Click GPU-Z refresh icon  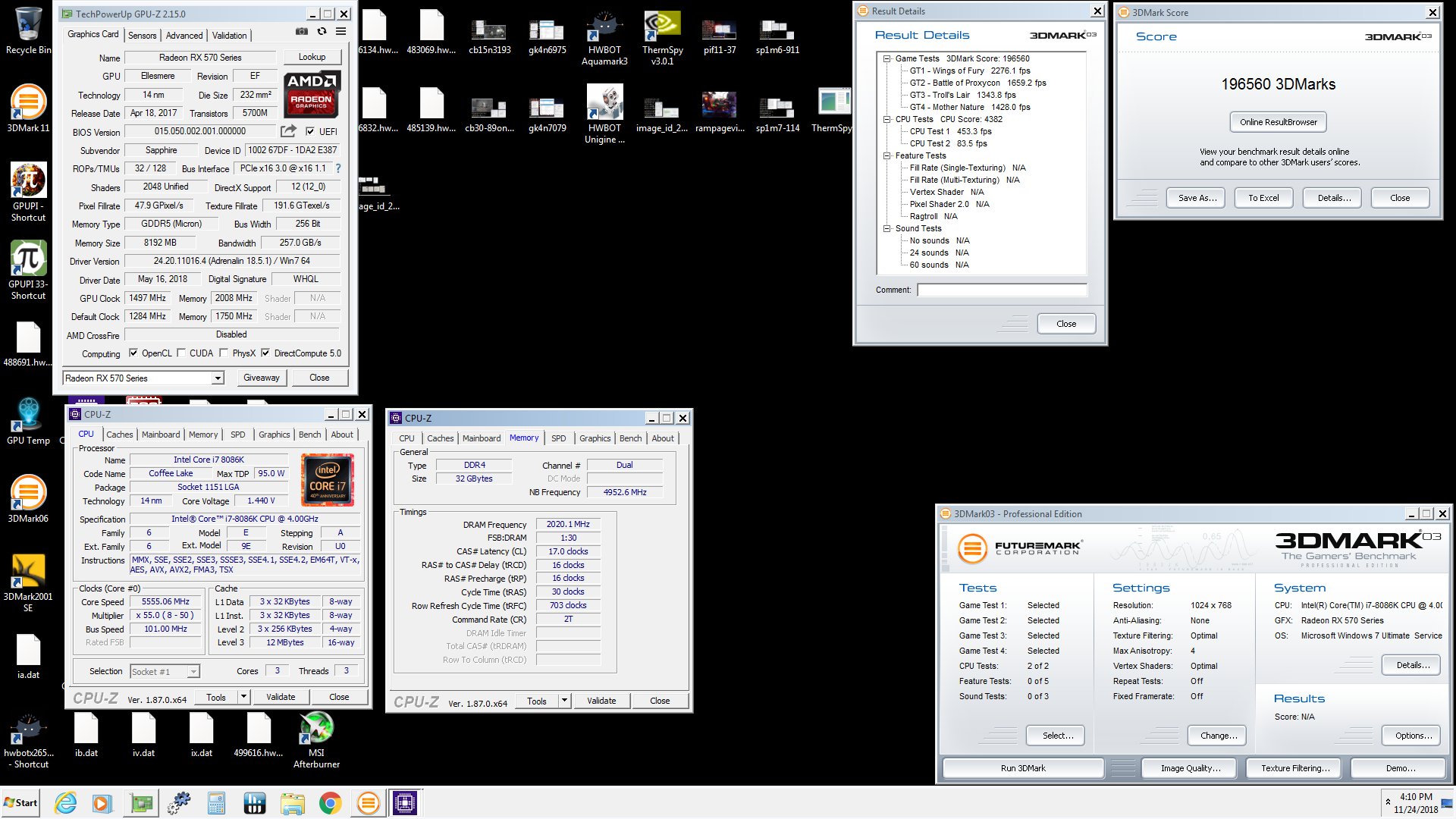[322, 31]
